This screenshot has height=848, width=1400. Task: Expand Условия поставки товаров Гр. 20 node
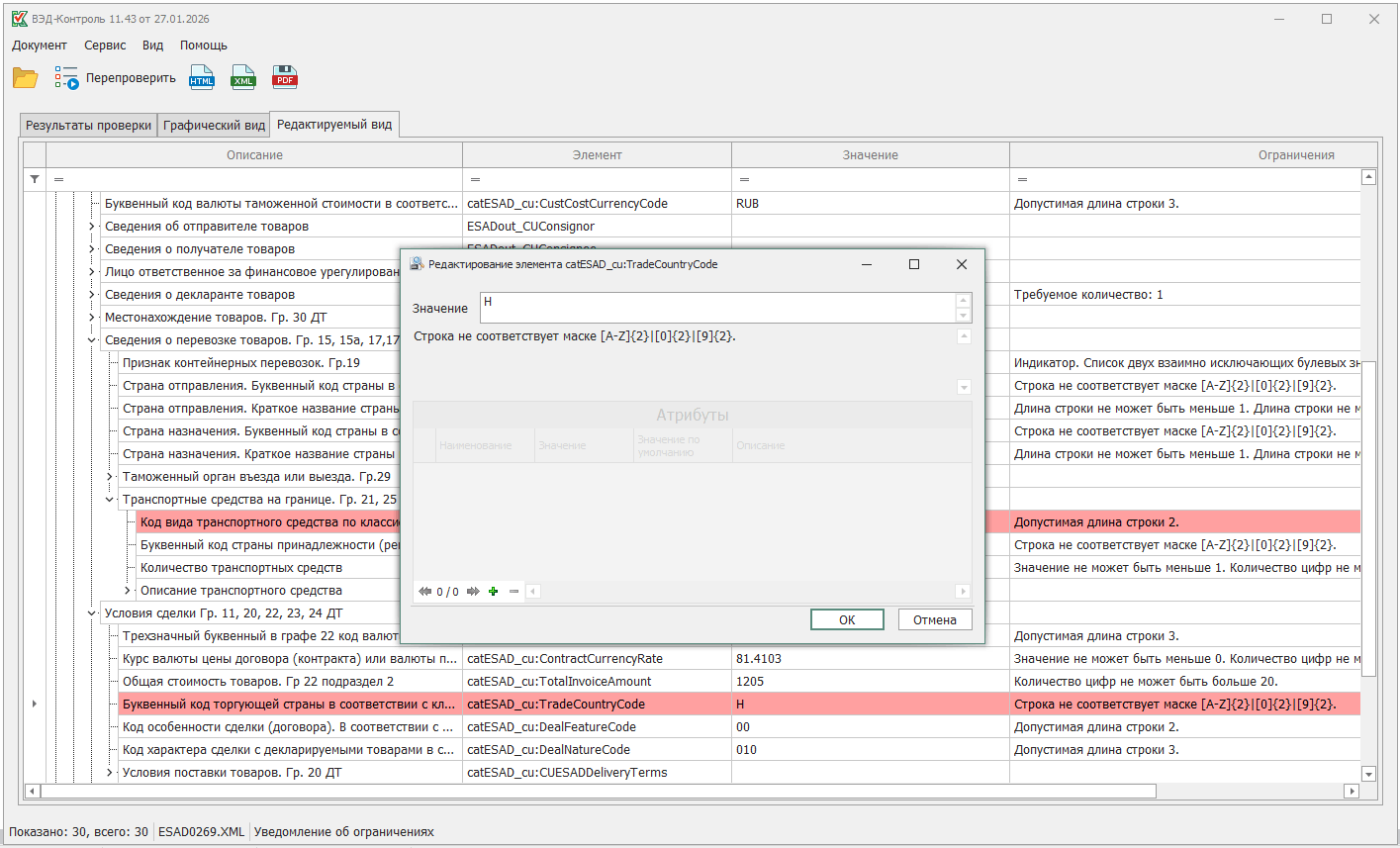110,773
